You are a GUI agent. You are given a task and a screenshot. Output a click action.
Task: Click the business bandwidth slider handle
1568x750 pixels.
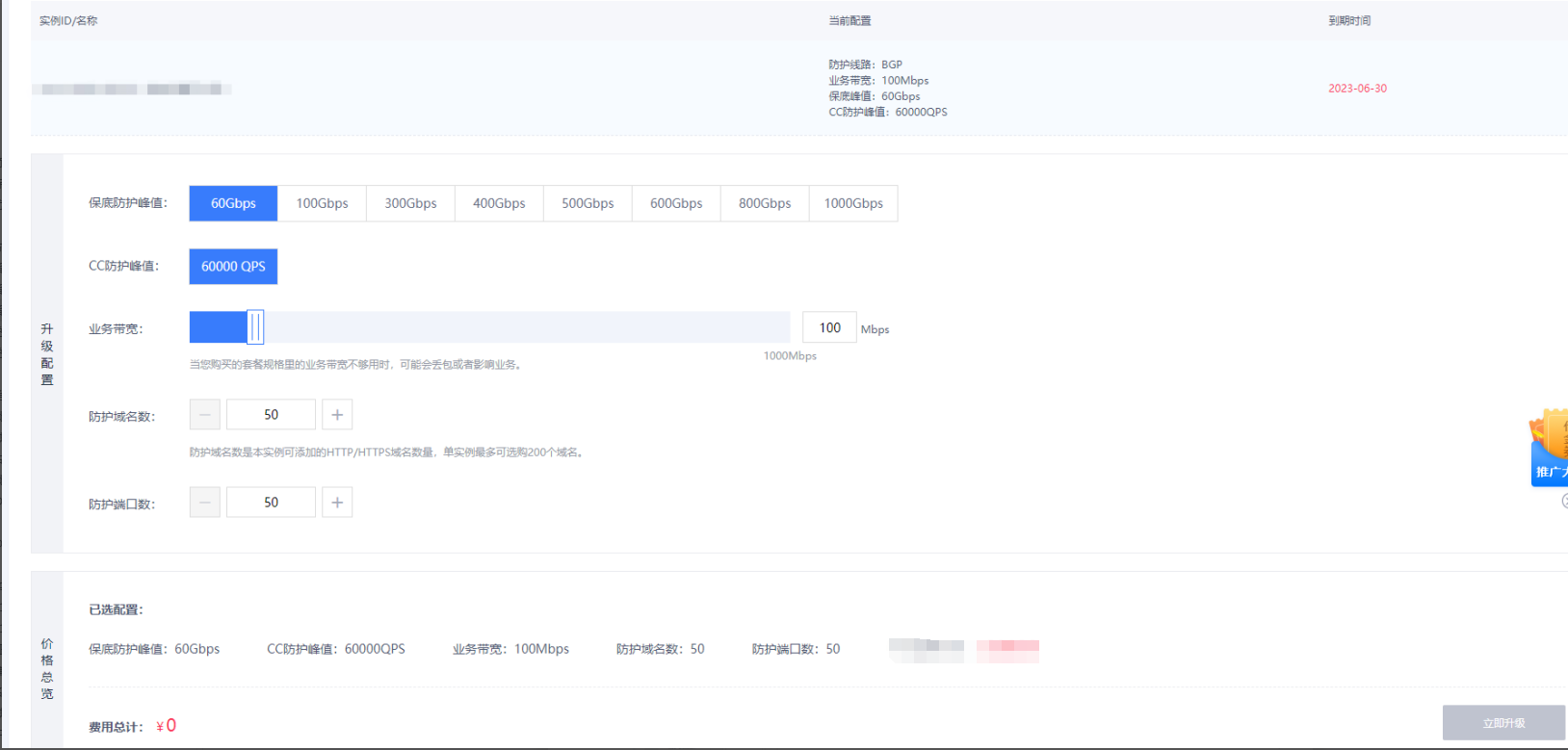[255, 327]
